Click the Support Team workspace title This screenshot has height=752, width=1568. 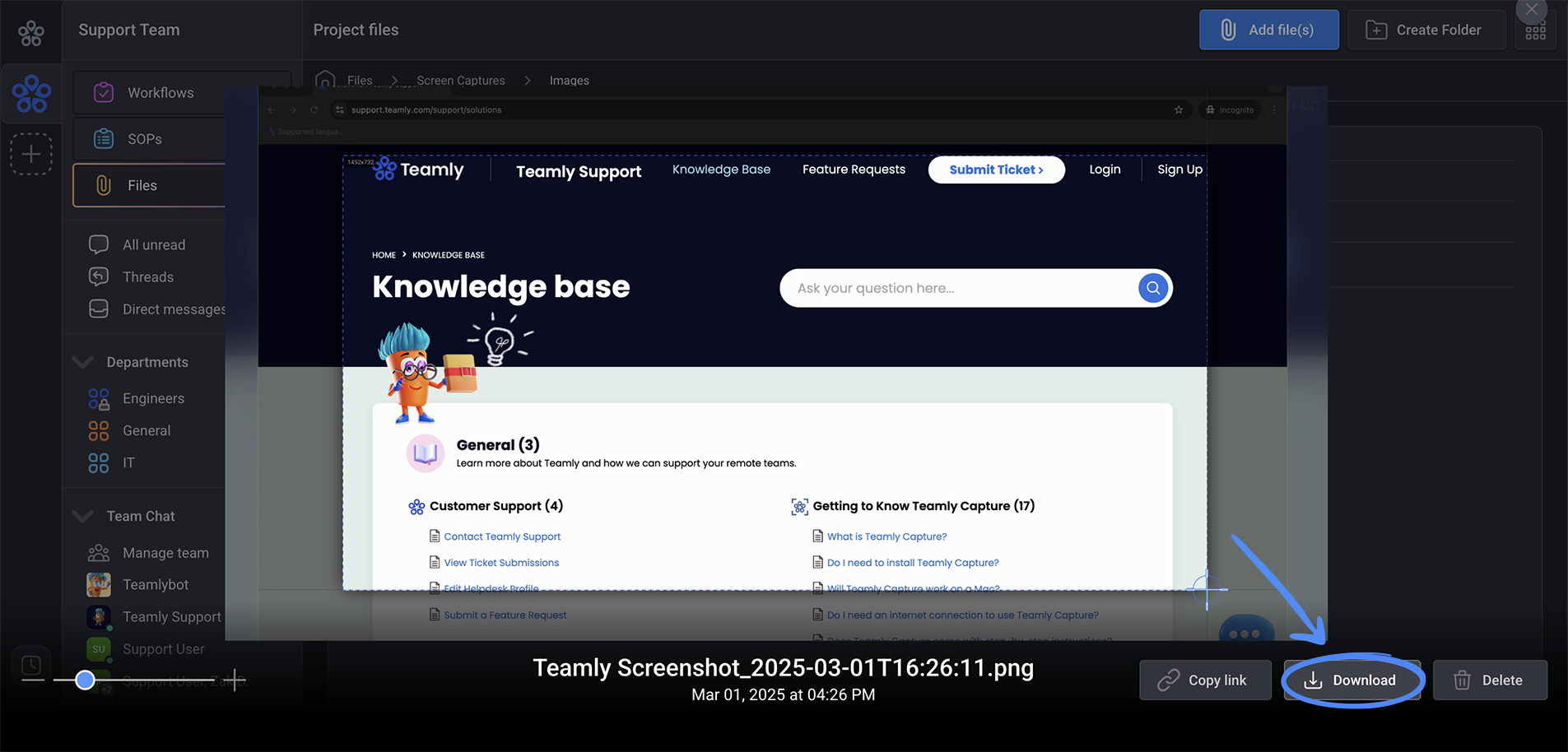[x=129, y=30]
